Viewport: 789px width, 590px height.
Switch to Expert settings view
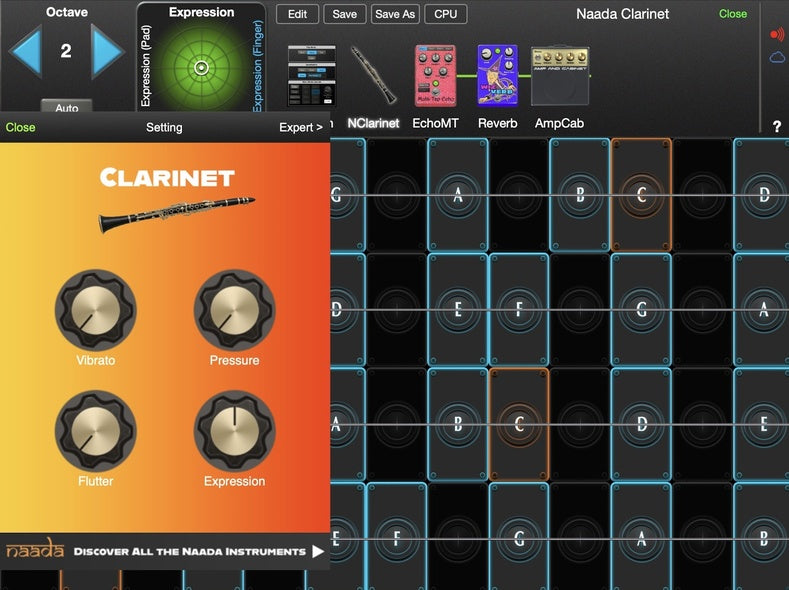pos(301,127)
